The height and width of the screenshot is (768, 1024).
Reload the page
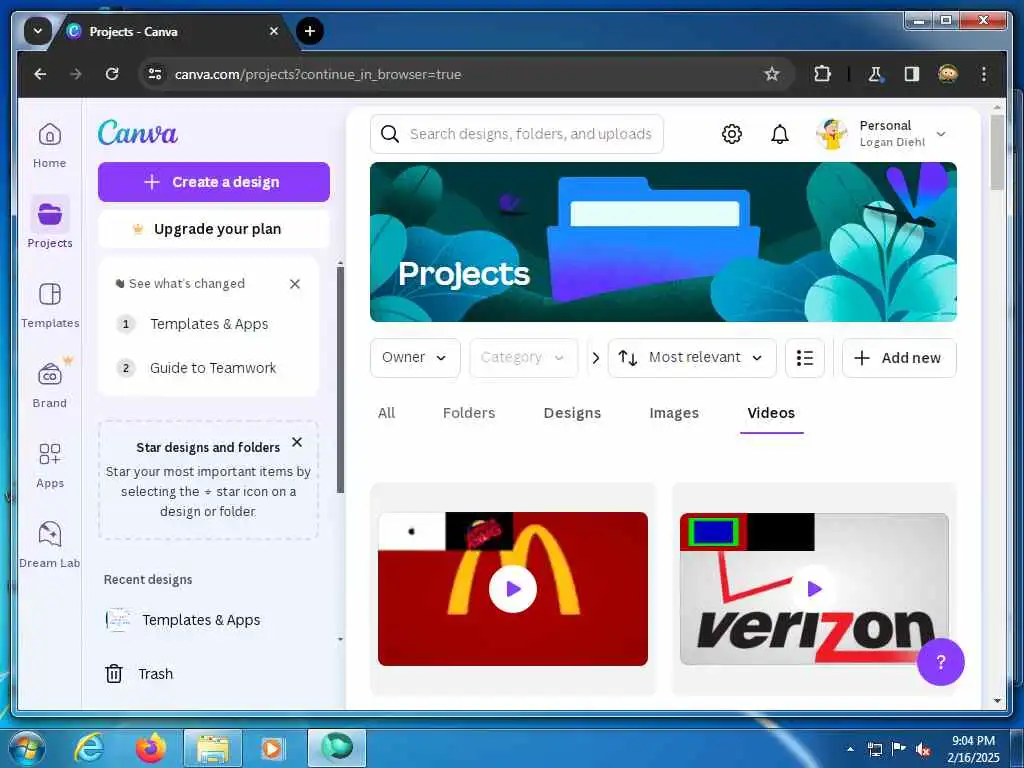coord(112,74)
